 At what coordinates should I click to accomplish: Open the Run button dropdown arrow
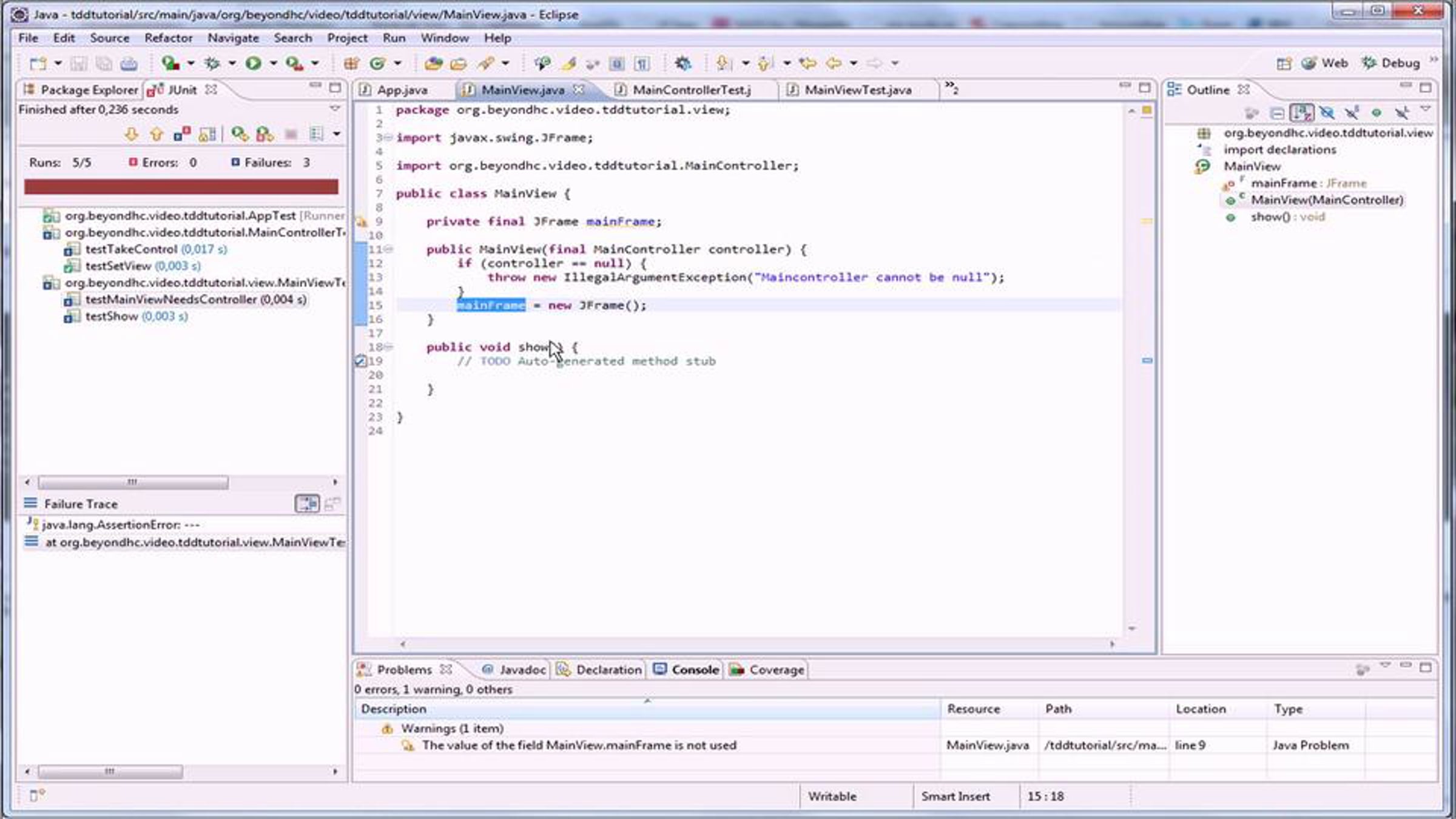click(x=274, y=63)
